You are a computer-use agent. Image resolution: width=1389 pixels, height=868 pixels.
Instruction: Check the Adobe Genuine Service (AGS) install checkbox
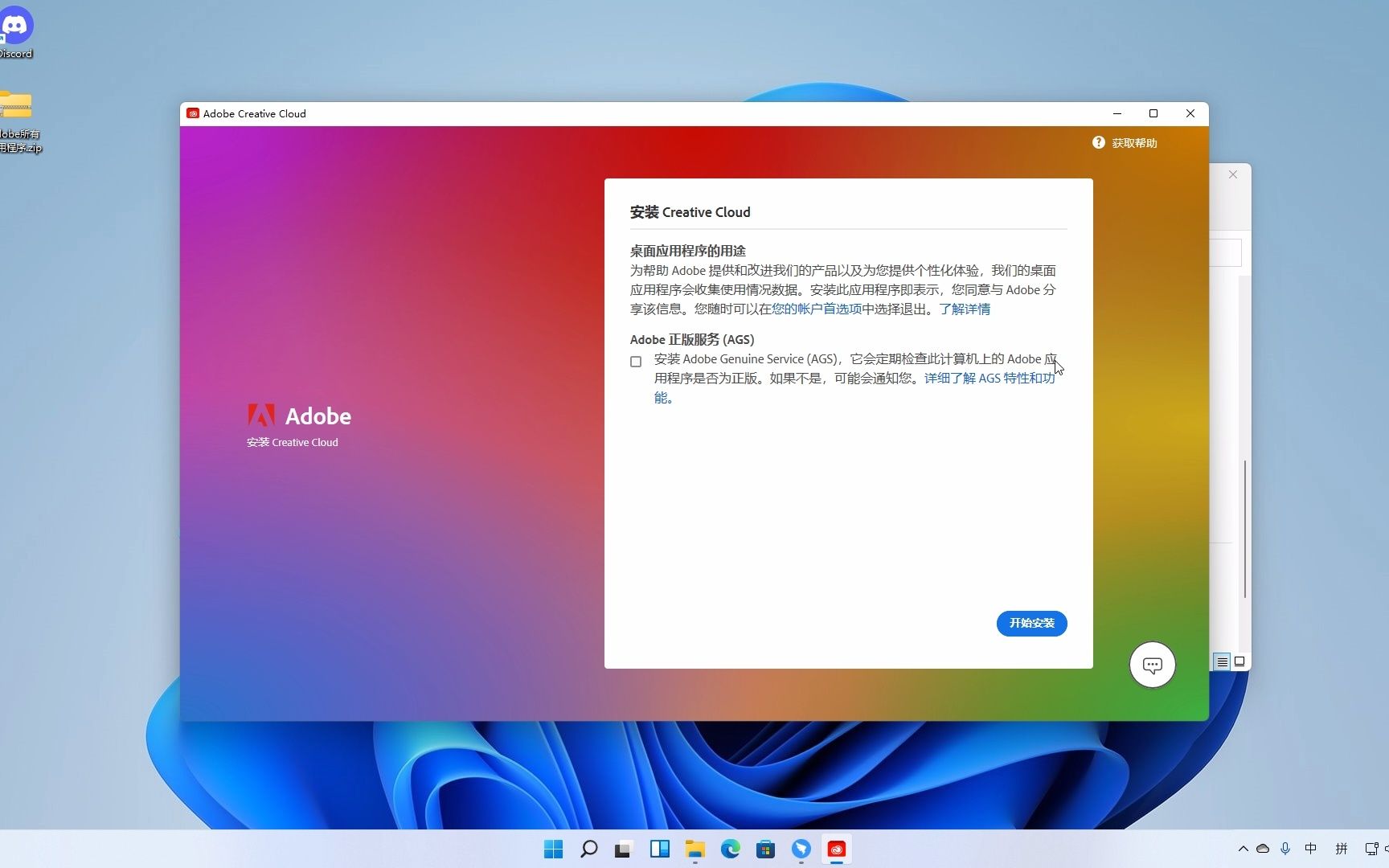636,362
